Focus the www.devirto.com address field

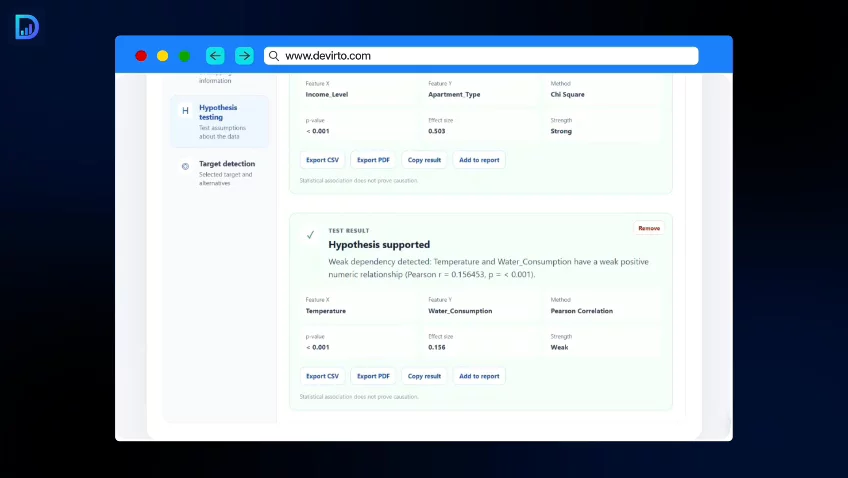tap(481, 56)
